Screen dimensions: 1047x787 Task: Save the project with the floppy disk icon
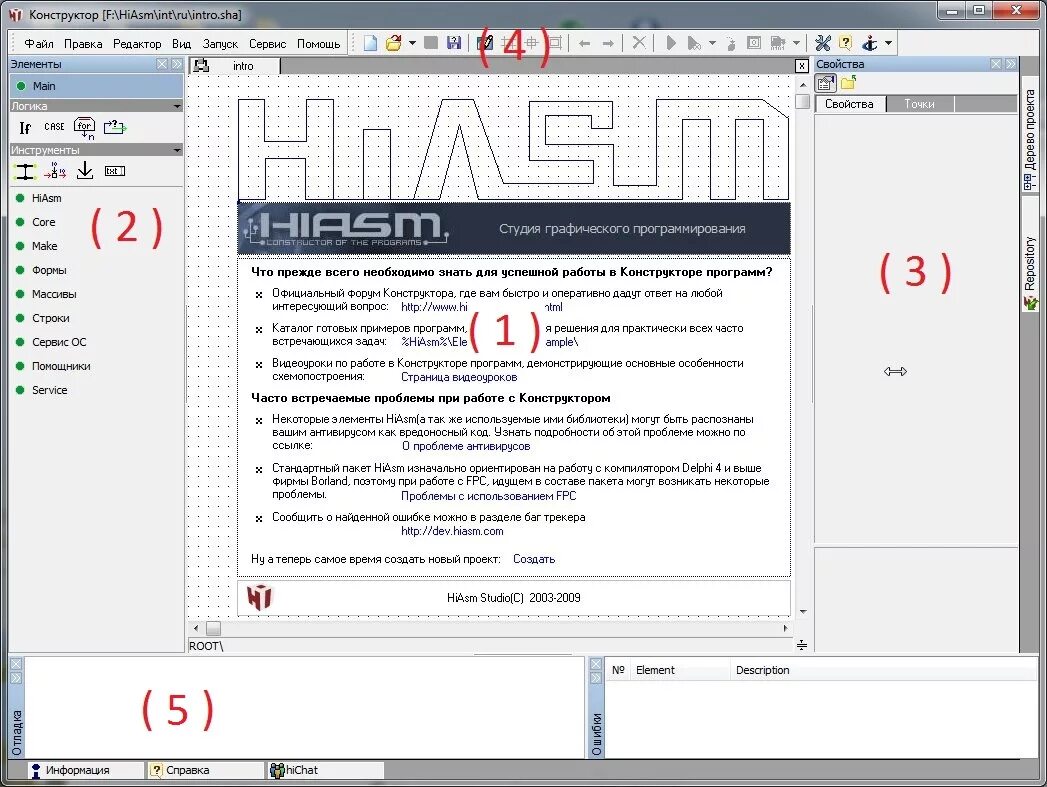tap(454, 43)
